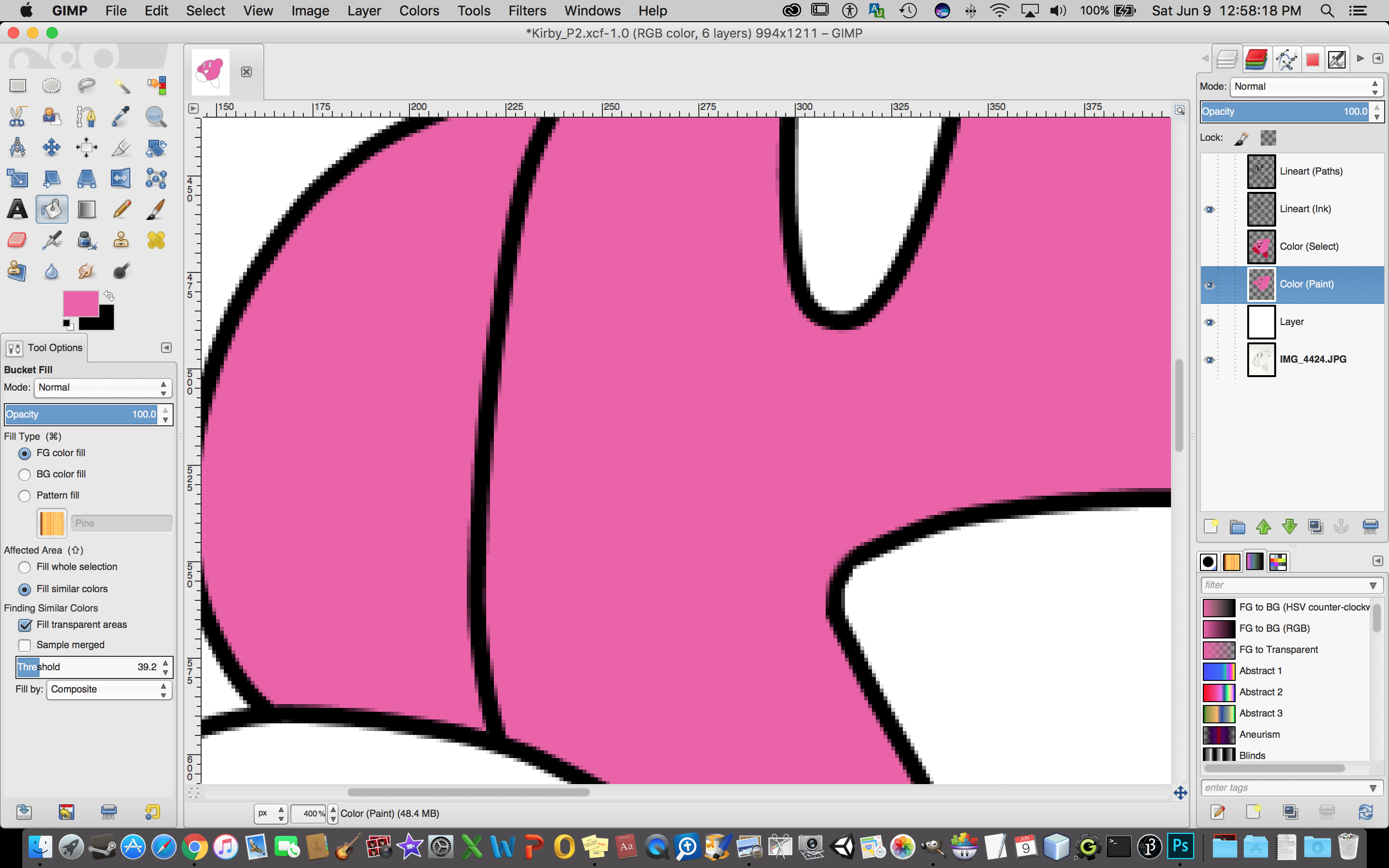Viewport: 1389px width, 868px height.
Task: Hide the Color (Paint) layer
Action: click(1210, 285)
